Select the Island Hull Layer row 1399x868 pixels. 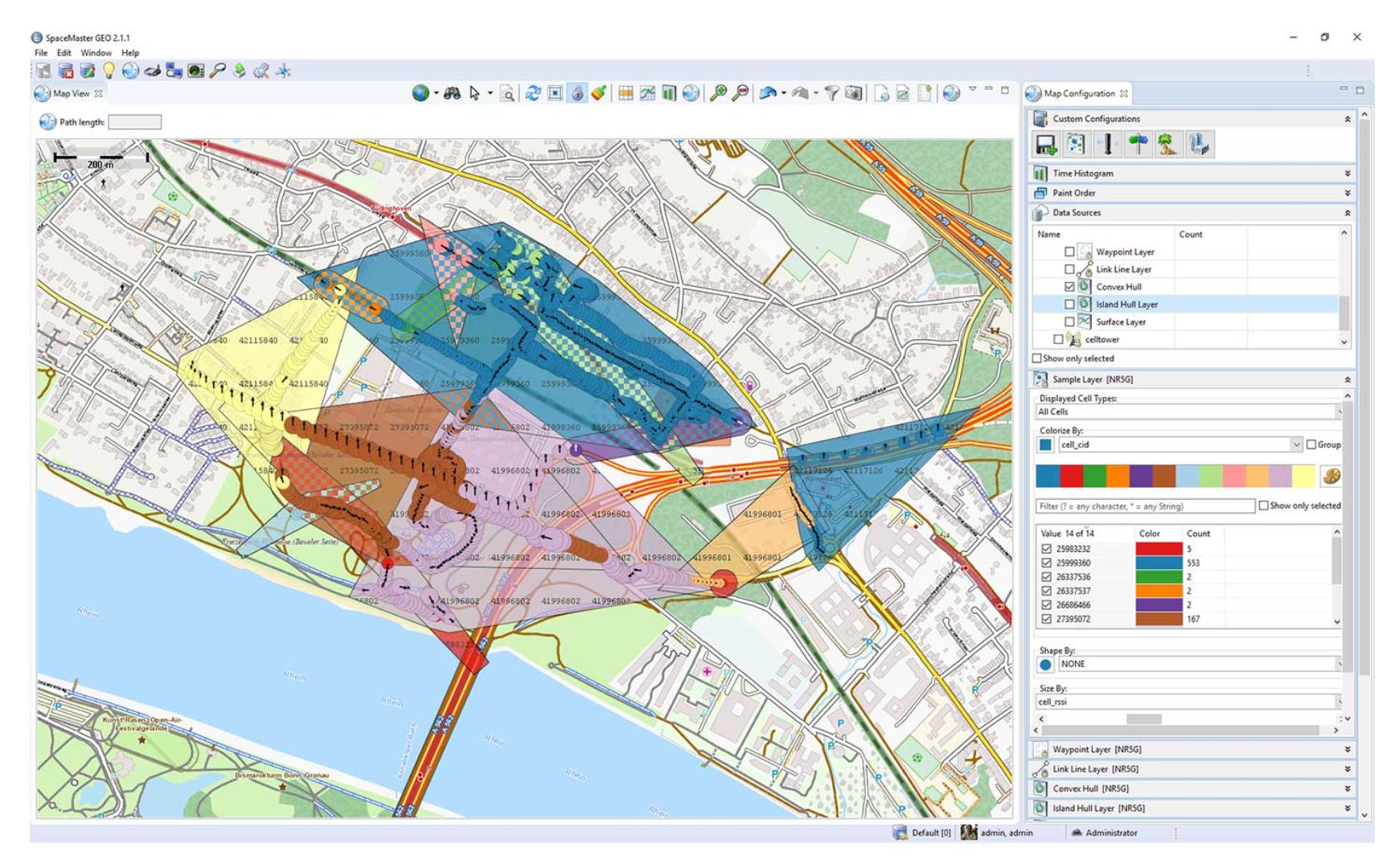pyautogui.click(x=1126, y=305)
